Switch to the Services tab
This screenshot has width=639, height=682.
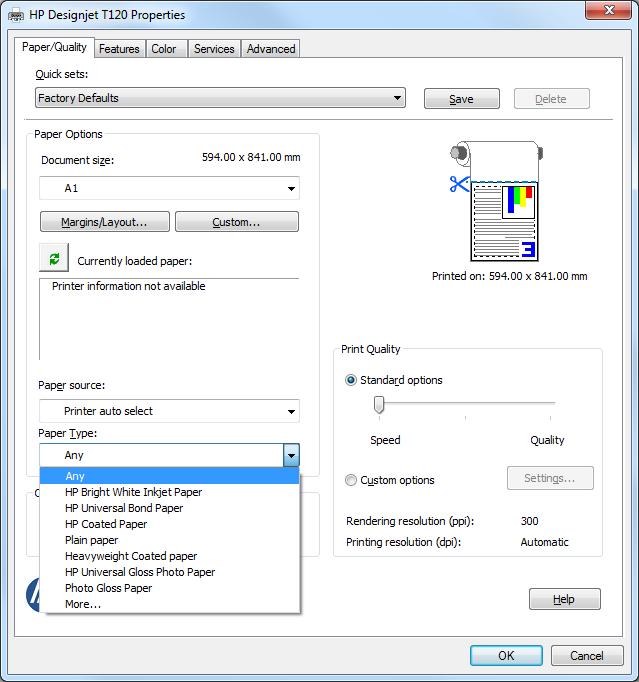[214, 49]
